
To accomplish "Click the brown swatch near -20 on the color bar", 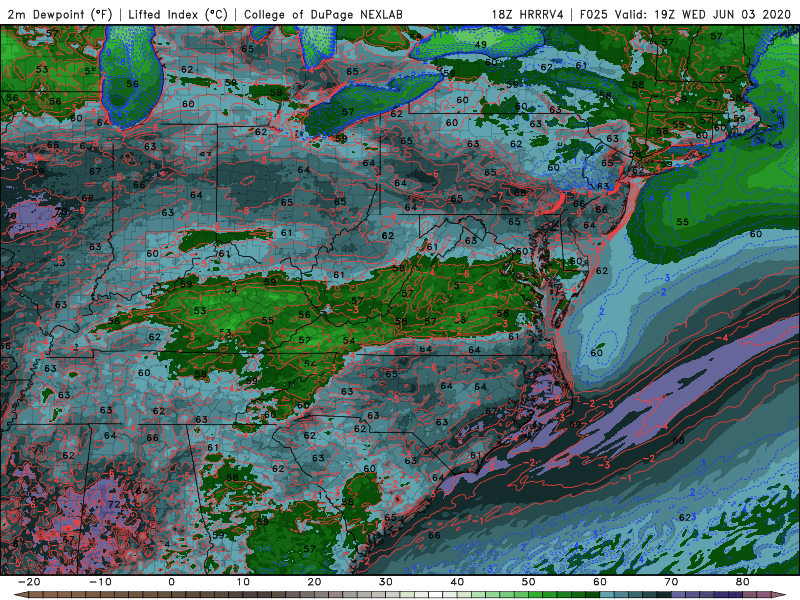I will click(36, 595).
